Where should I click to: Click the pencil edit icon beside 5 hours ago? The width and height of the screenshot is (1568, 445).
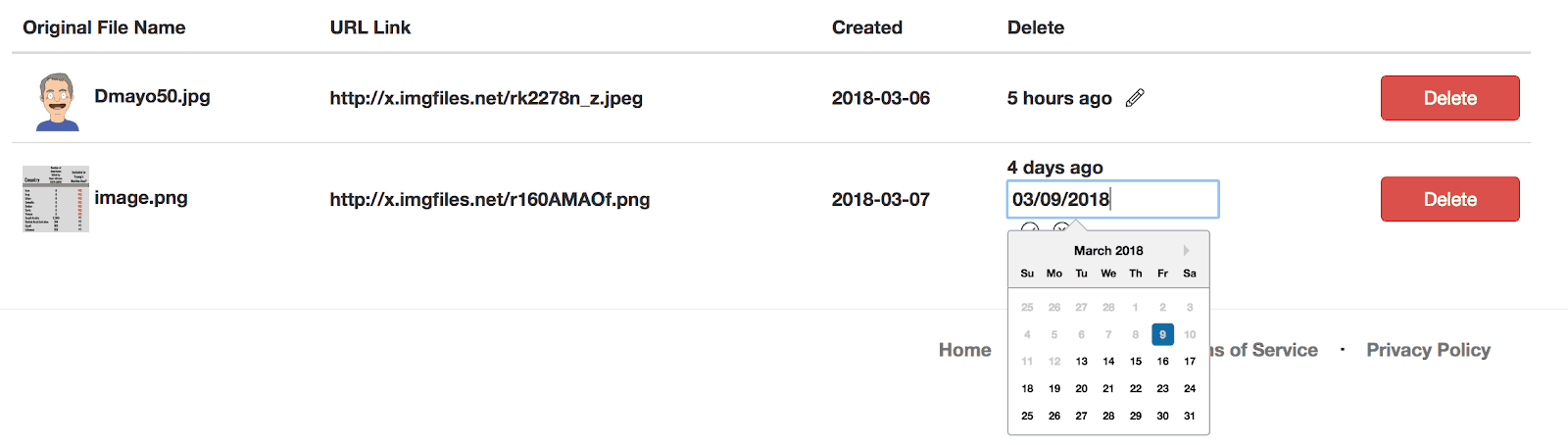click(x=1135, y=98)
